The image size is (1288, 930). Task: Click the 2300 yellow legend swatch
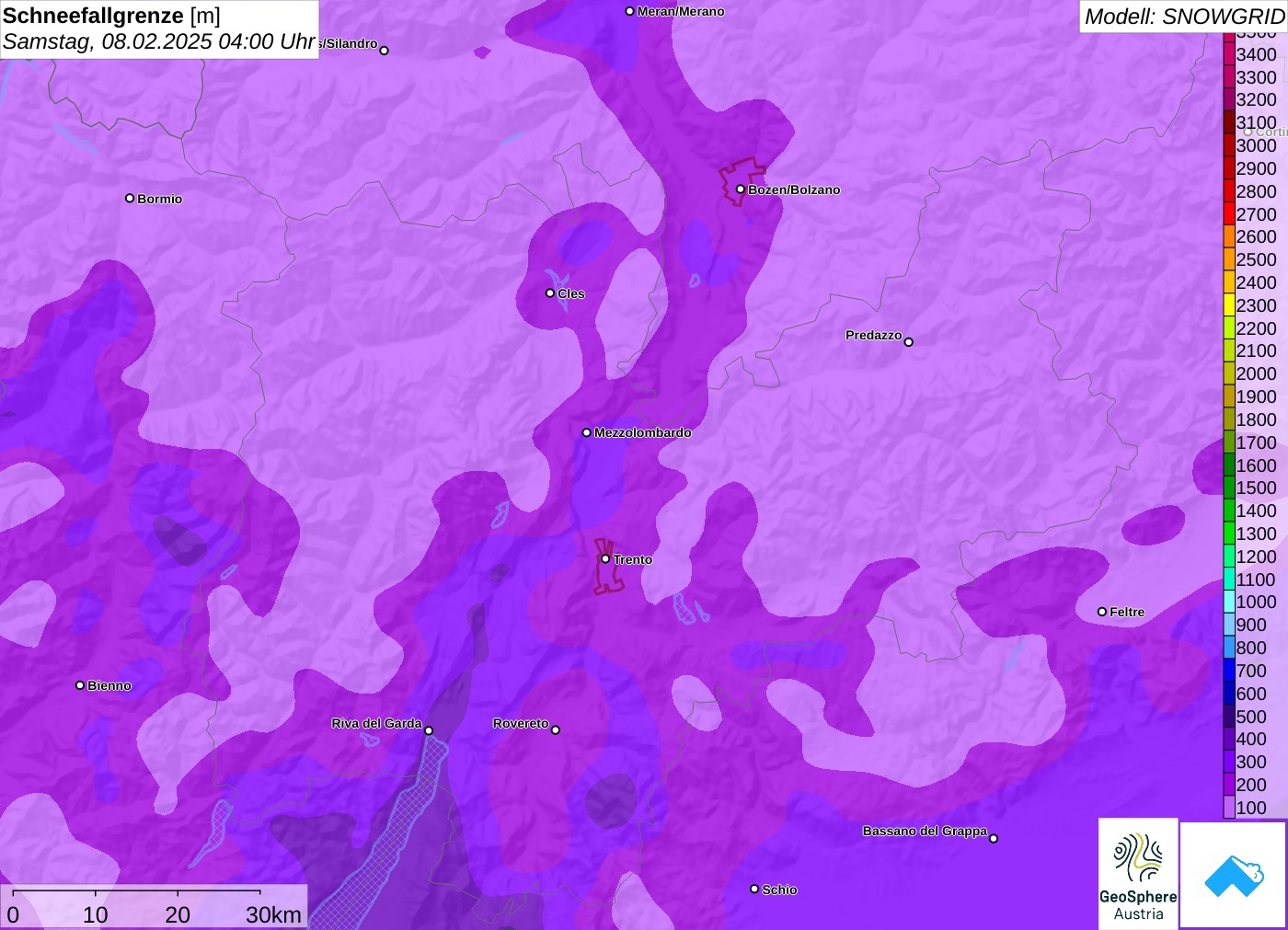[x=1229, y=305]
